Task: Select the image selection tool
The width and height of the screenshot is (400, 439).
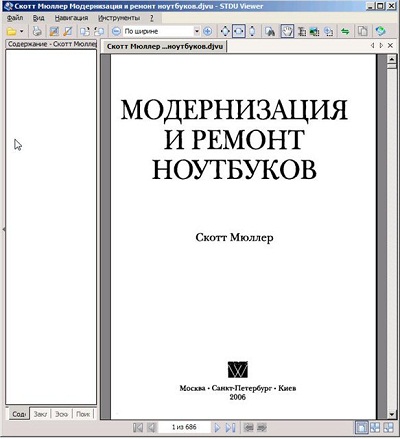Action: 314,32
